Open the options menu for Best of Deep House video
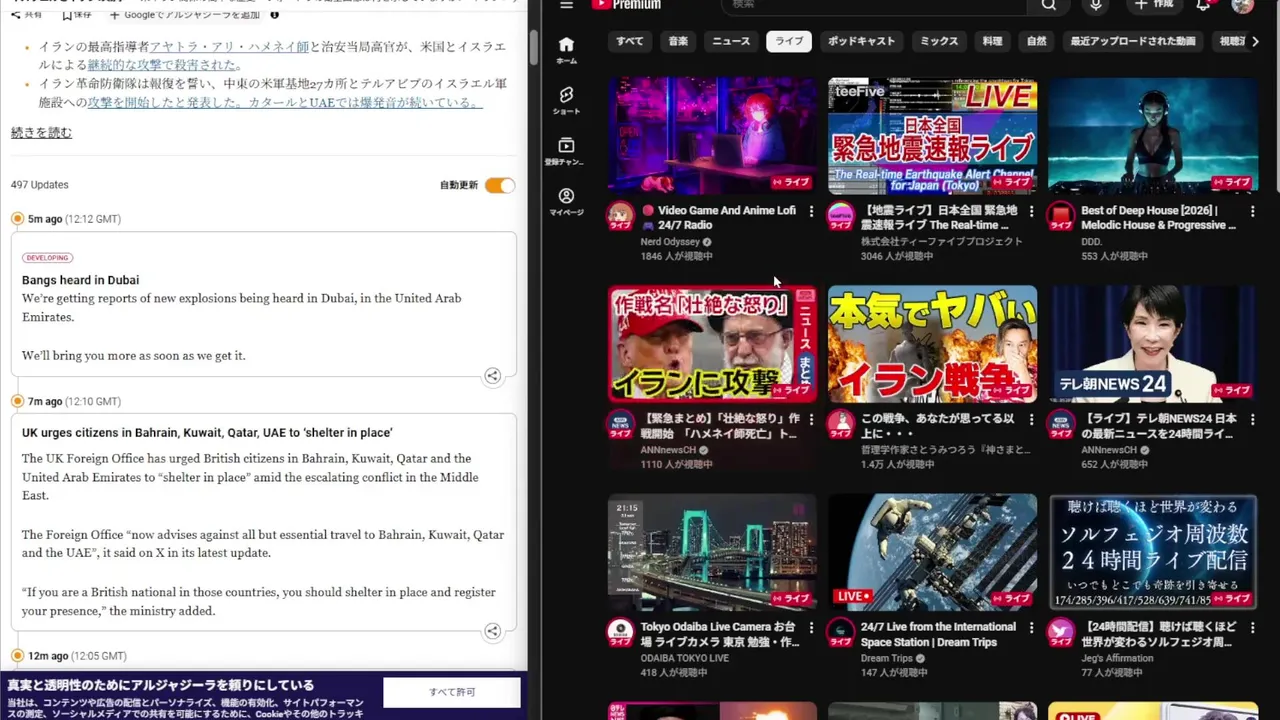The width and height of the screenshot is (1280, 720). pos(1252,211)
